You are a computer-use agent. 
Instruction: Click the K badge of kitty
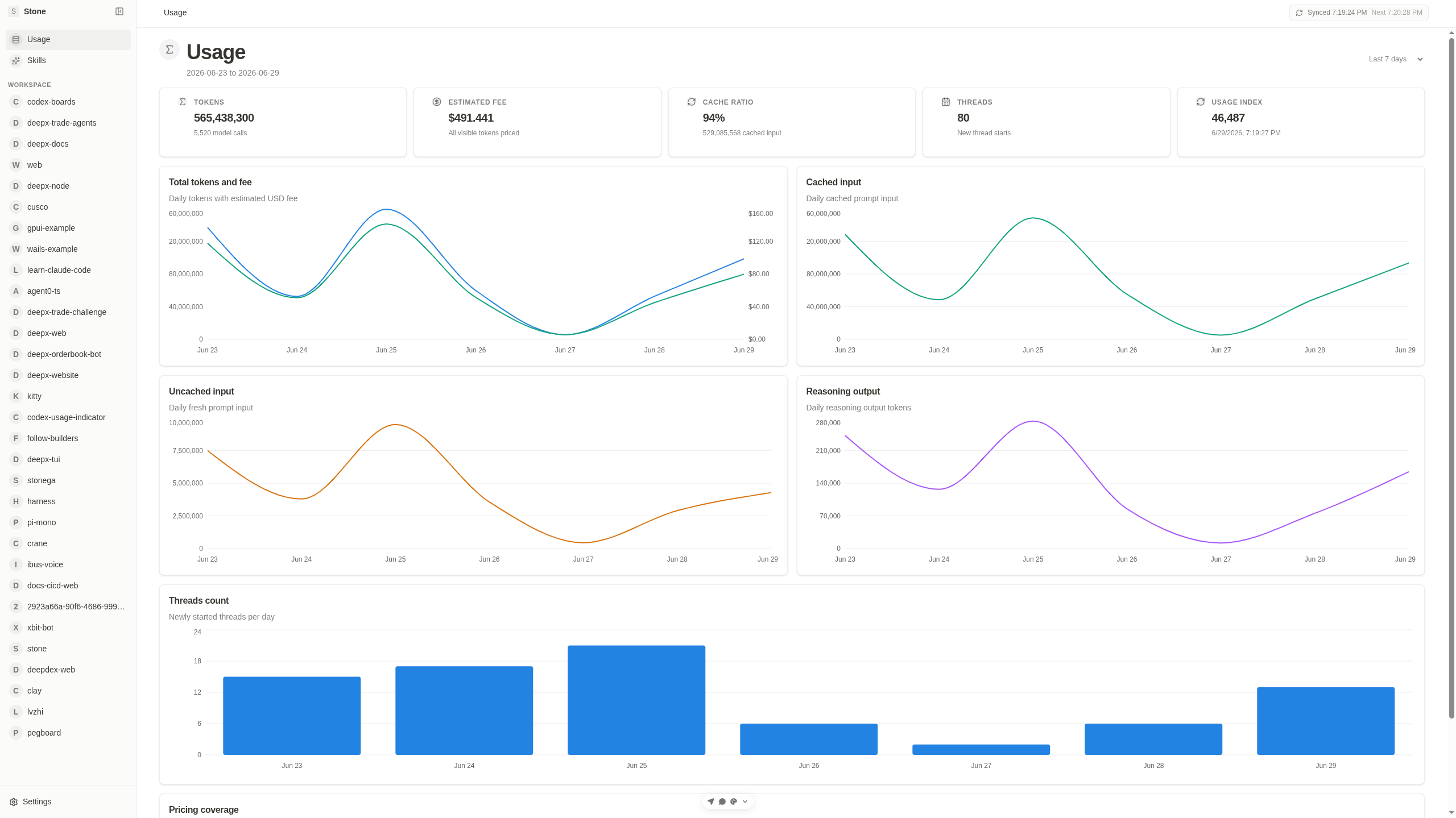click(16, 396)
